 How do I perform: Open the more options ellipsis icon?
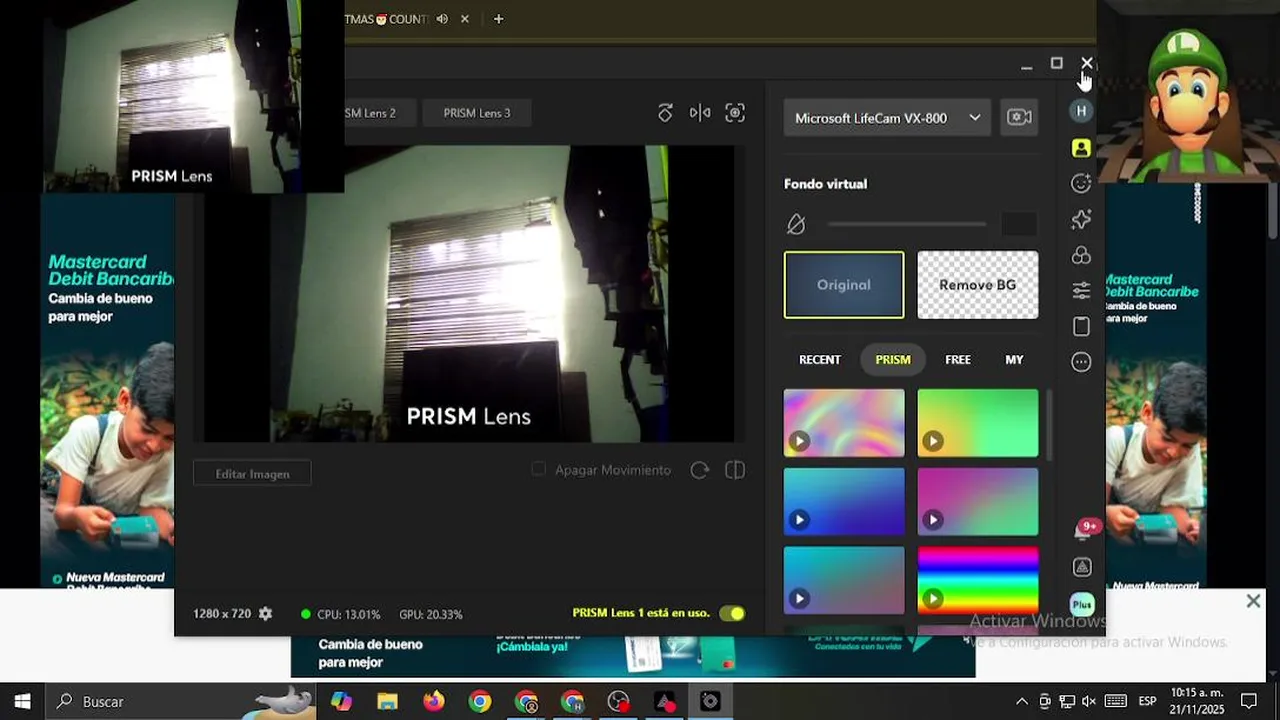[x=1081, y=362]
